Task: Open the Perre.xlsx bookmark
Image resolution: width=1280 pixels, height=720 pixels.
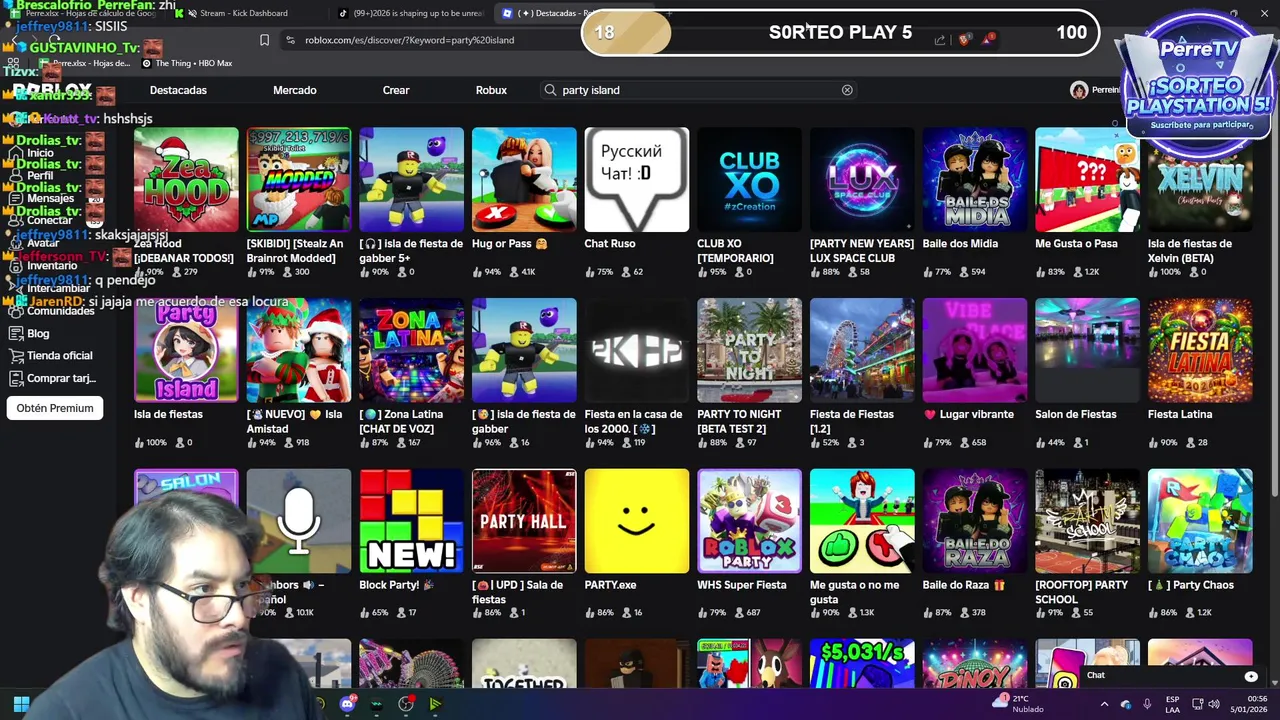Action: click(85, 63)
